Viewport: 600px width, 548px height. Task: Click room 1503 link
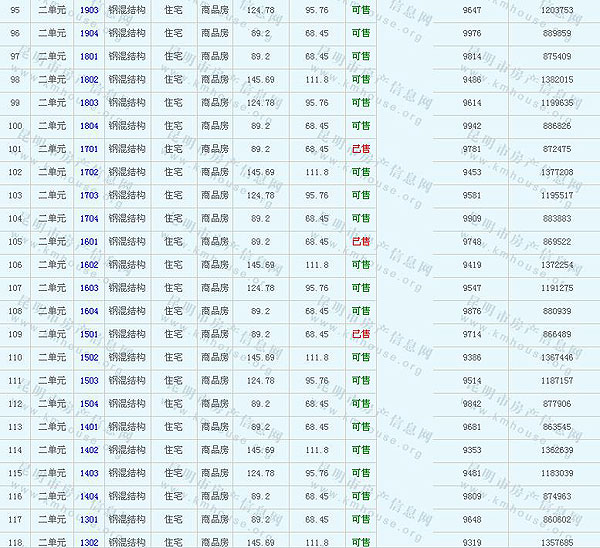[x=88, y=381]
